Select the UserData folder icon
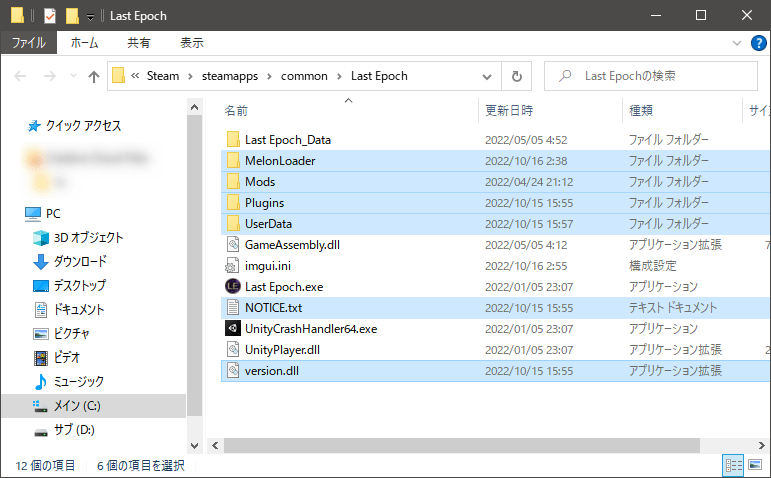771x478 pixels. click(233, 224)
